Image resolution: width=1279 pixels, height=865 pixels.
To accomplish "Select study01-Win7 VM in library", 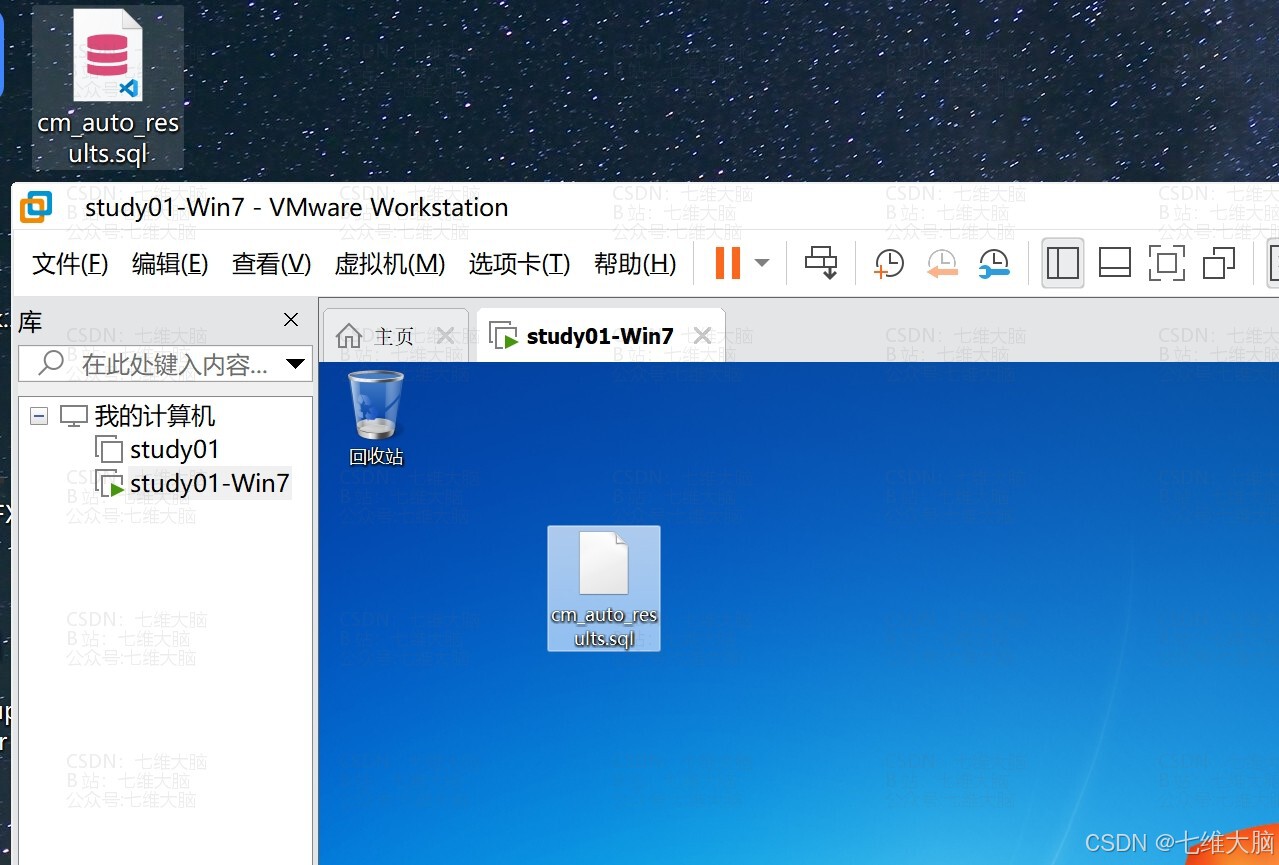I will tap(210, 484).
